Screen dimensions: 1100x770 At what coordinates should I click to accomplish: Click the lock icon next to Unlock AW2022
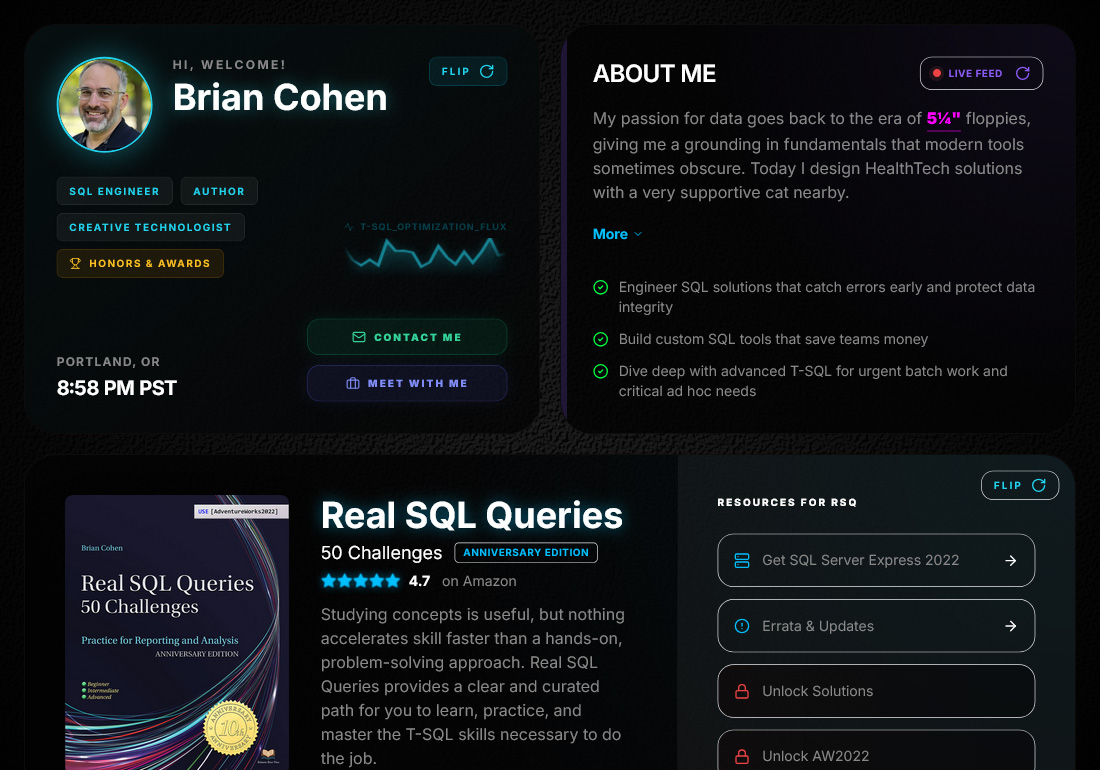click(x=741, y=757)
